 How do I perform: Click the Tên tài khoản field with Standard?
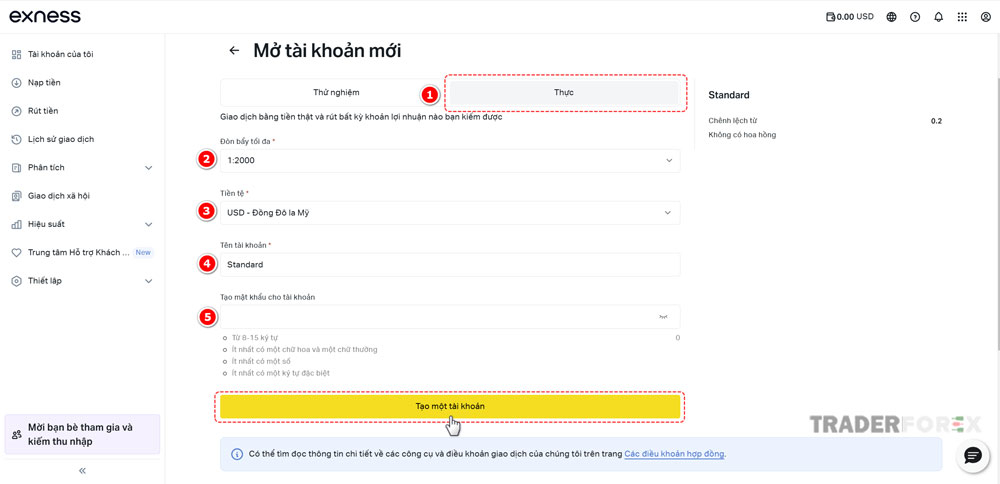450,265
